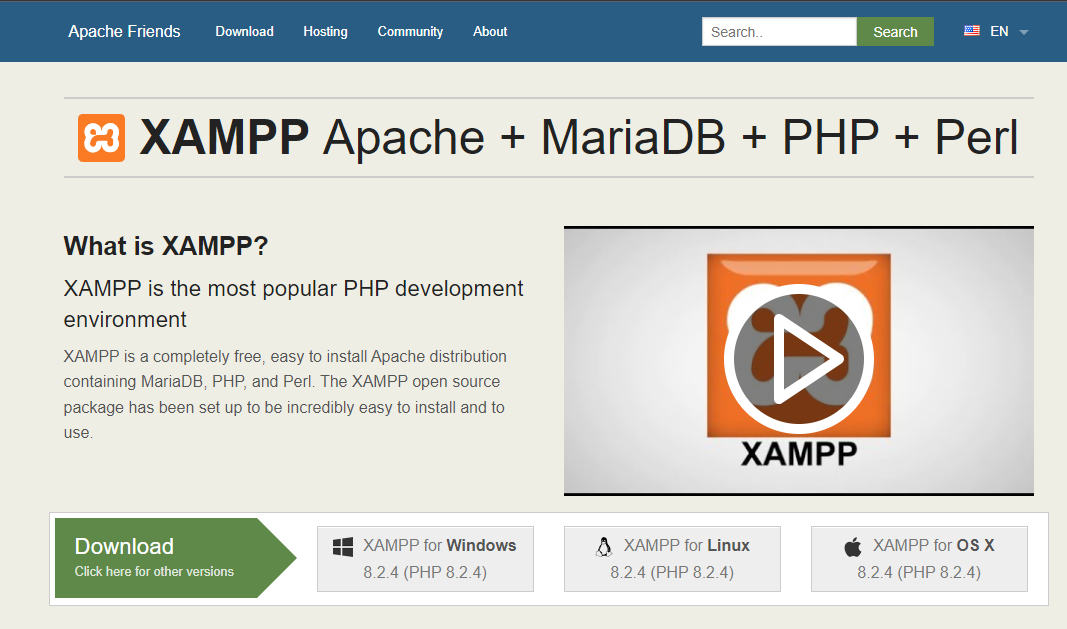Click the orange XAMPP logo icon

[x=101, y=138]
